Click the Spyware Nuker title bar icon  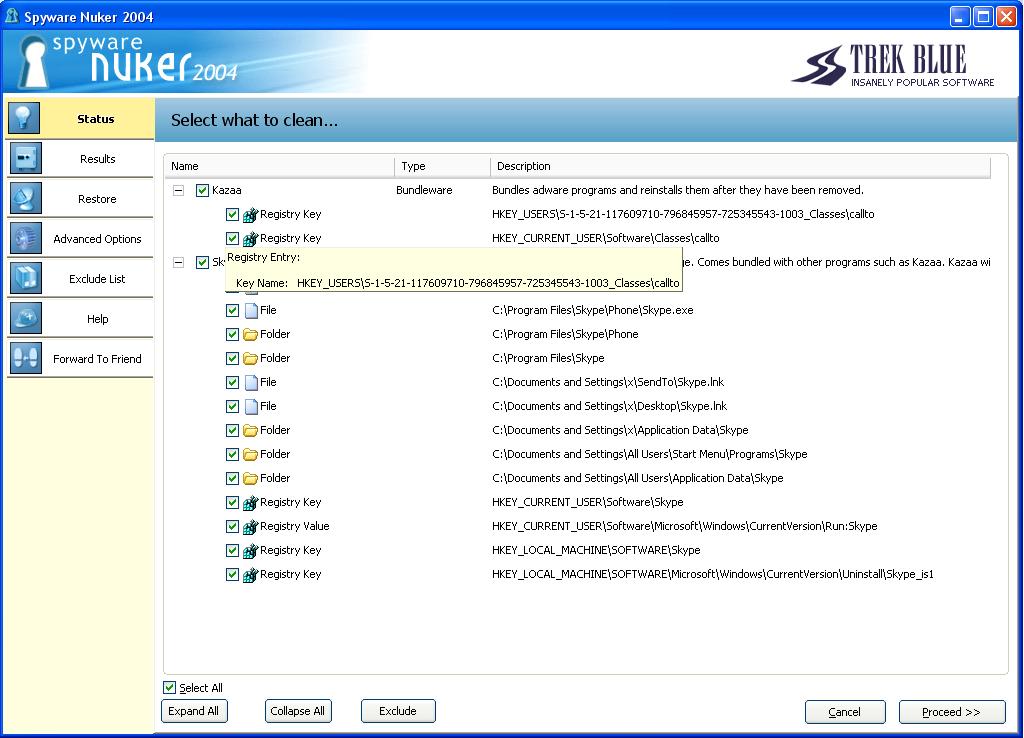12,16
